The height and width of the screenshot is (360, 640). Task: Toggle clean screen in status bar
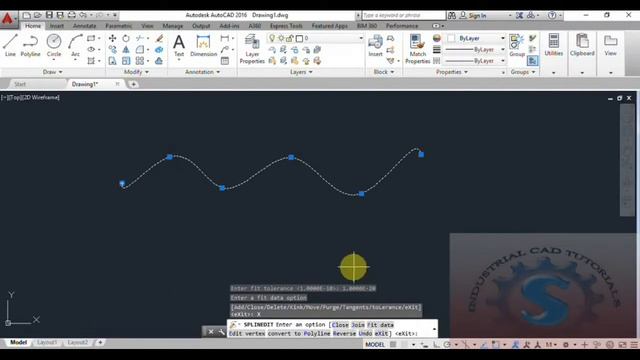coord(622,344)
